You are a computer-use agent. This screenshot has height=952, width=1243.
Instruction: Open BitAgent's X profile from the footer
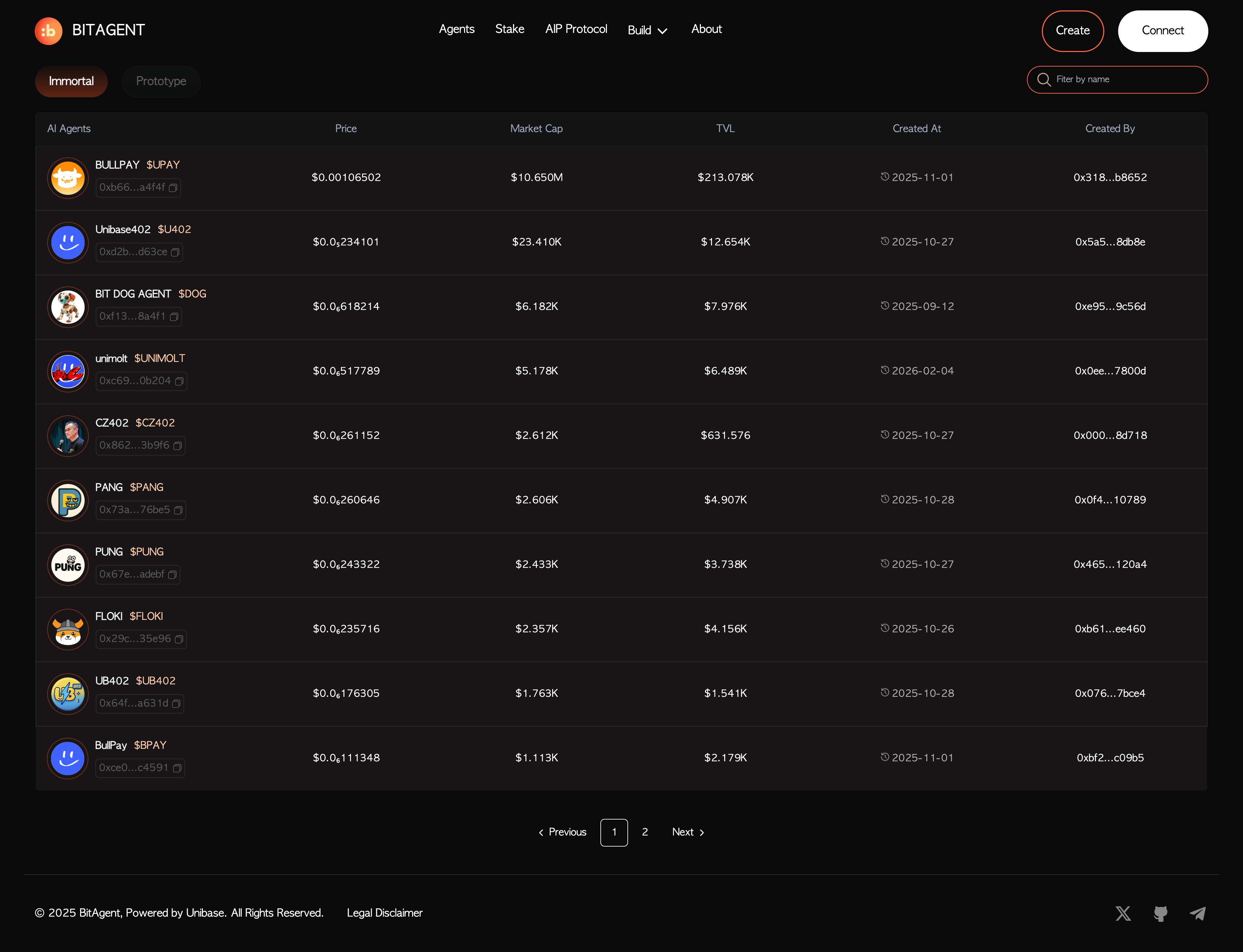point(1123,913)
